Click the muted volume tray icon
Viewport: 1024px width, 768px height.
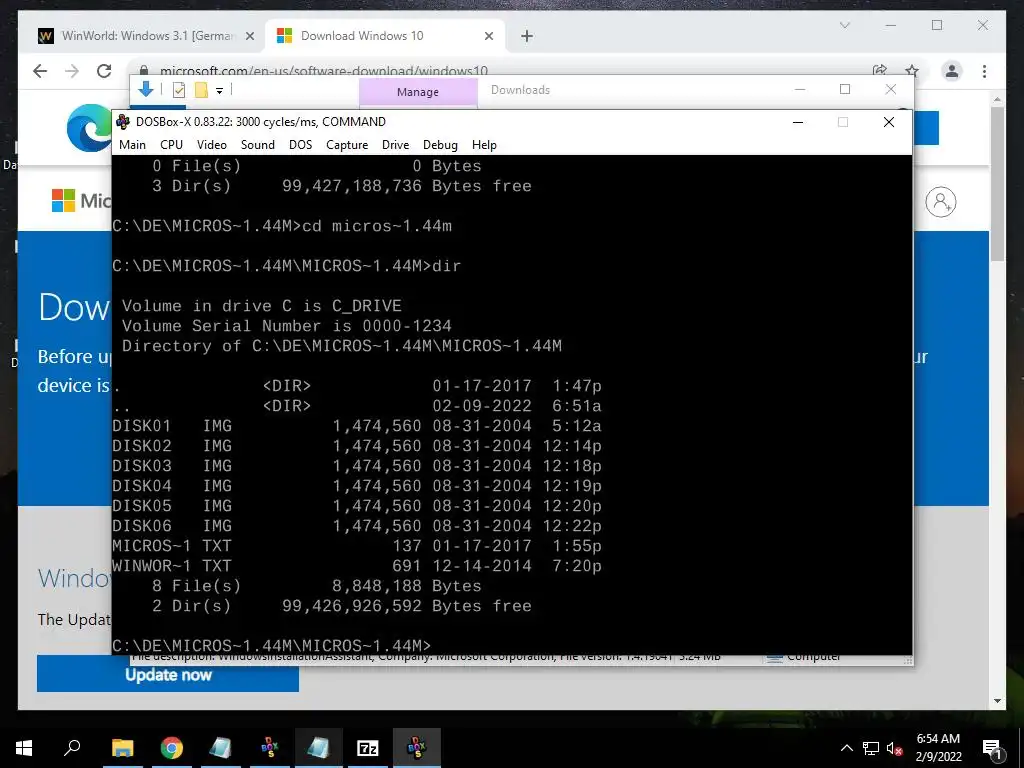(894, 748)
